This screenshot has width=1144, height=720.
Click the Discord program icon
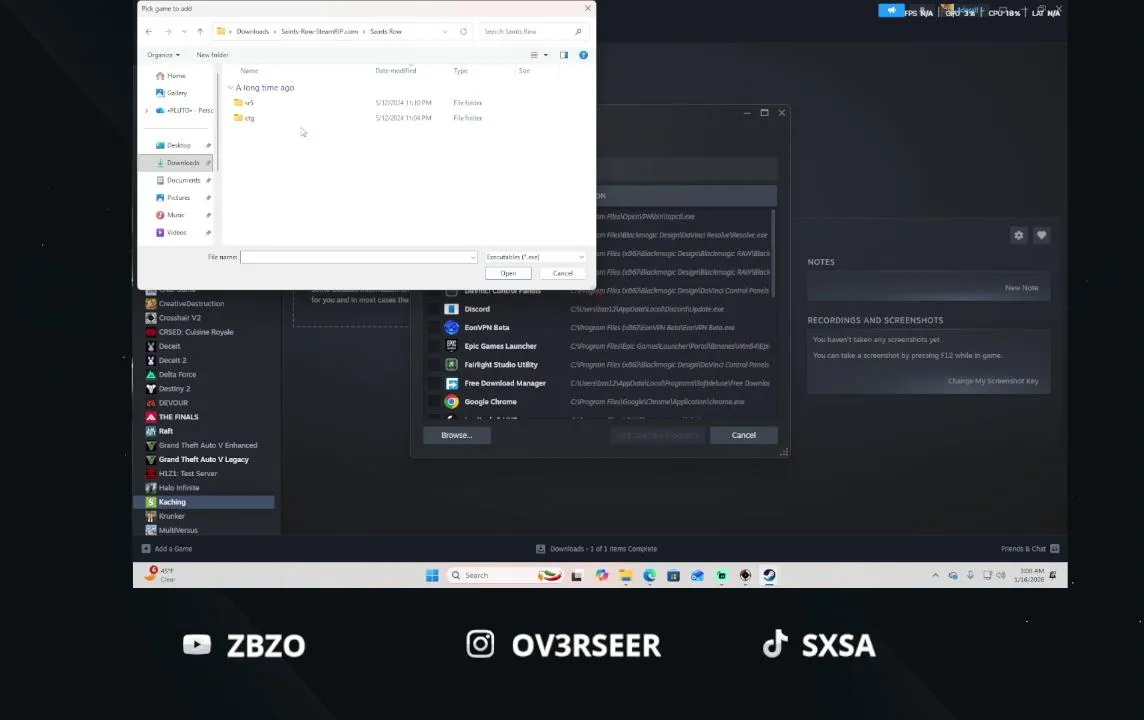(452, 309)
